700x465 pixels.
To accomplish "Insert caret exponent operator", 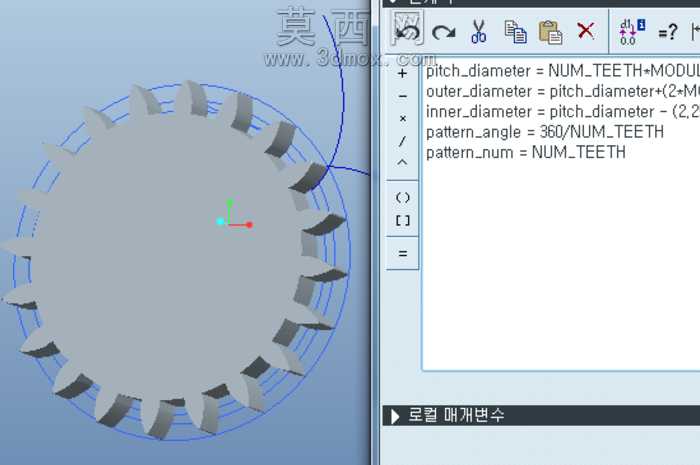I will point(402,162).
